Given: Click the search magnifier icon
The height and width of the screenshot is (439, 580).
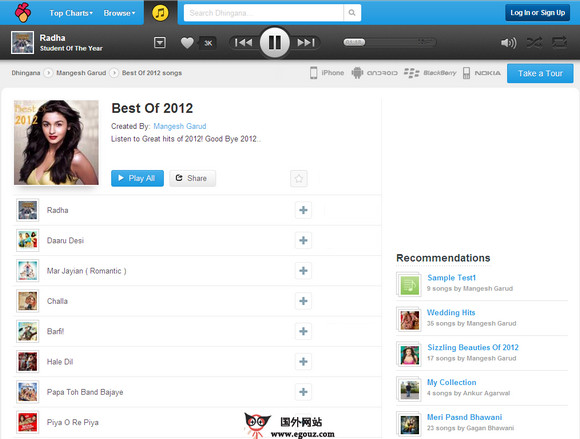Looking at the screenshot, I should click(352, 13).
